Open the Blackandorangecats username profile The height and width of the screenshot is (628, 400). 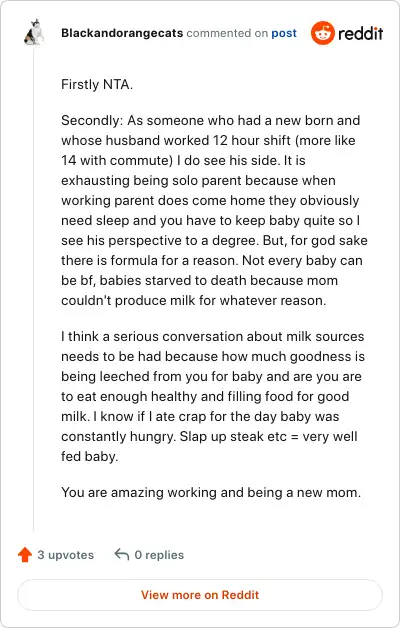coord(122,33)
